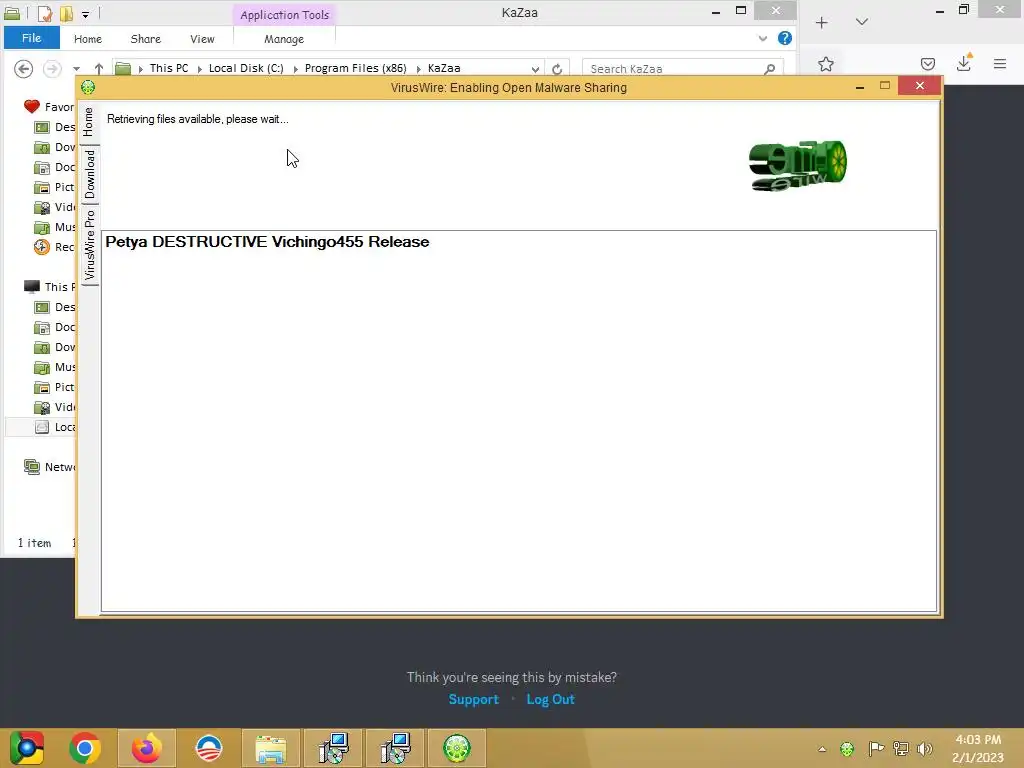
Task: Open Firefox list all tabs chevron
Action: [x=862, y=22]
